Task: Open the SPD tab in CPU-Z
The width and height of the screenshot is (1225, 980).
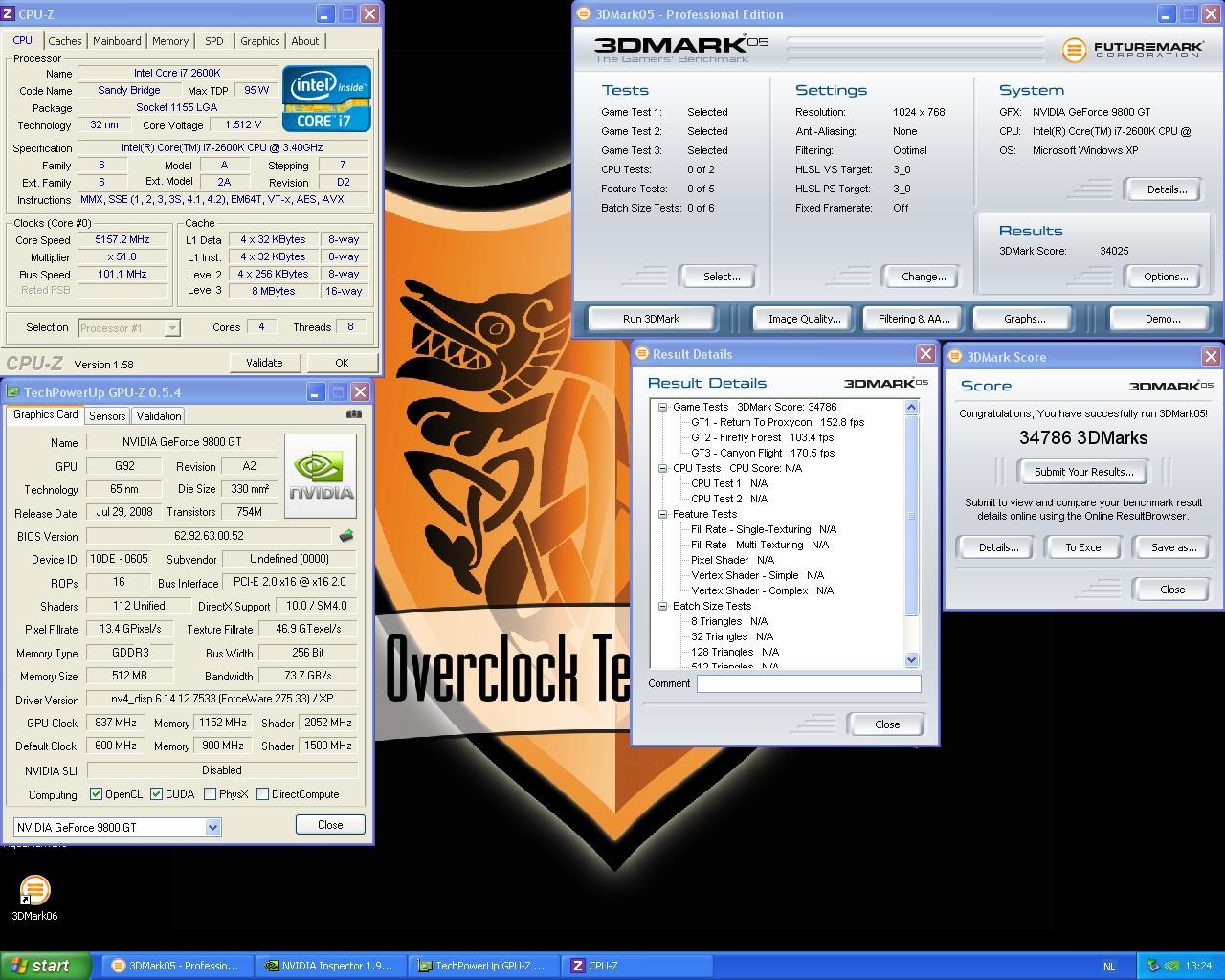Action: (214, 41)
